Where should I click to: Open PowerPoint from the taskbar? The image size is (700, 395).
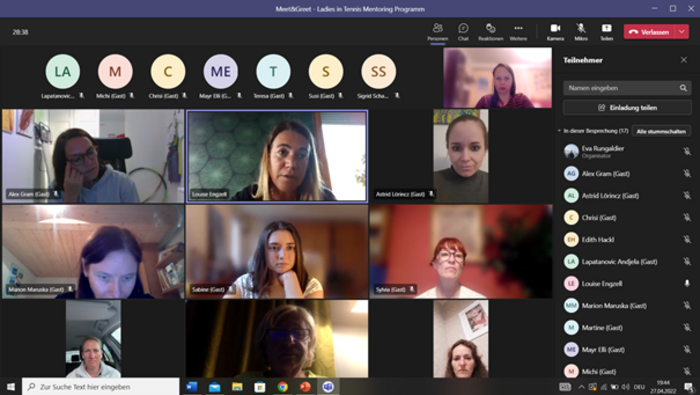(x=305, y=387)
